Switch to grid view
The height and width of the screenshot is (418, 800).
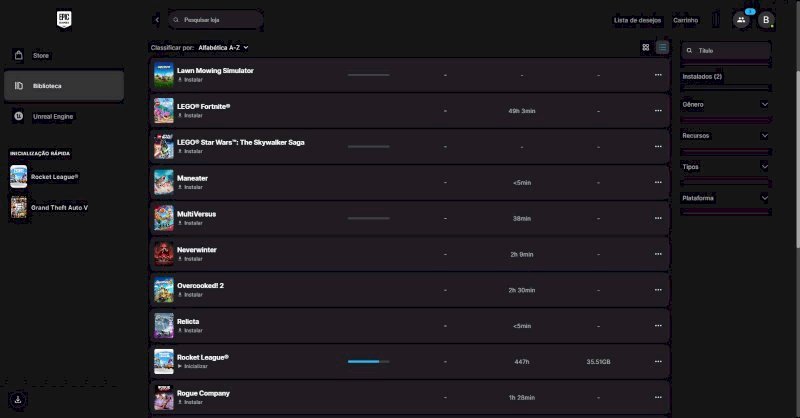tap(646, 47)
